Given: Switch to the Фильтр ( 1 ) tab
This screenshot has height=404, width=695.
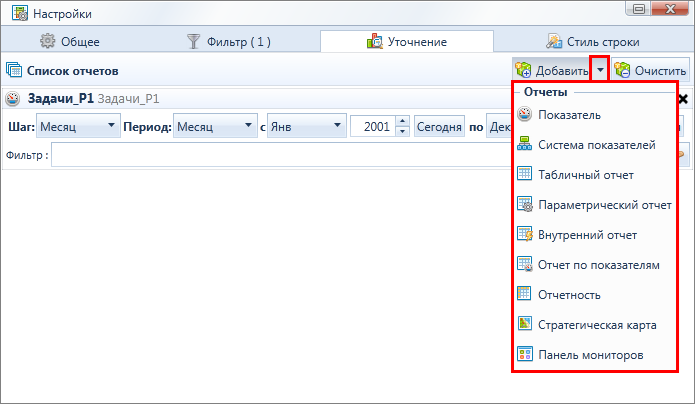Looking at the screenshot, I should [x=229, y=41].
